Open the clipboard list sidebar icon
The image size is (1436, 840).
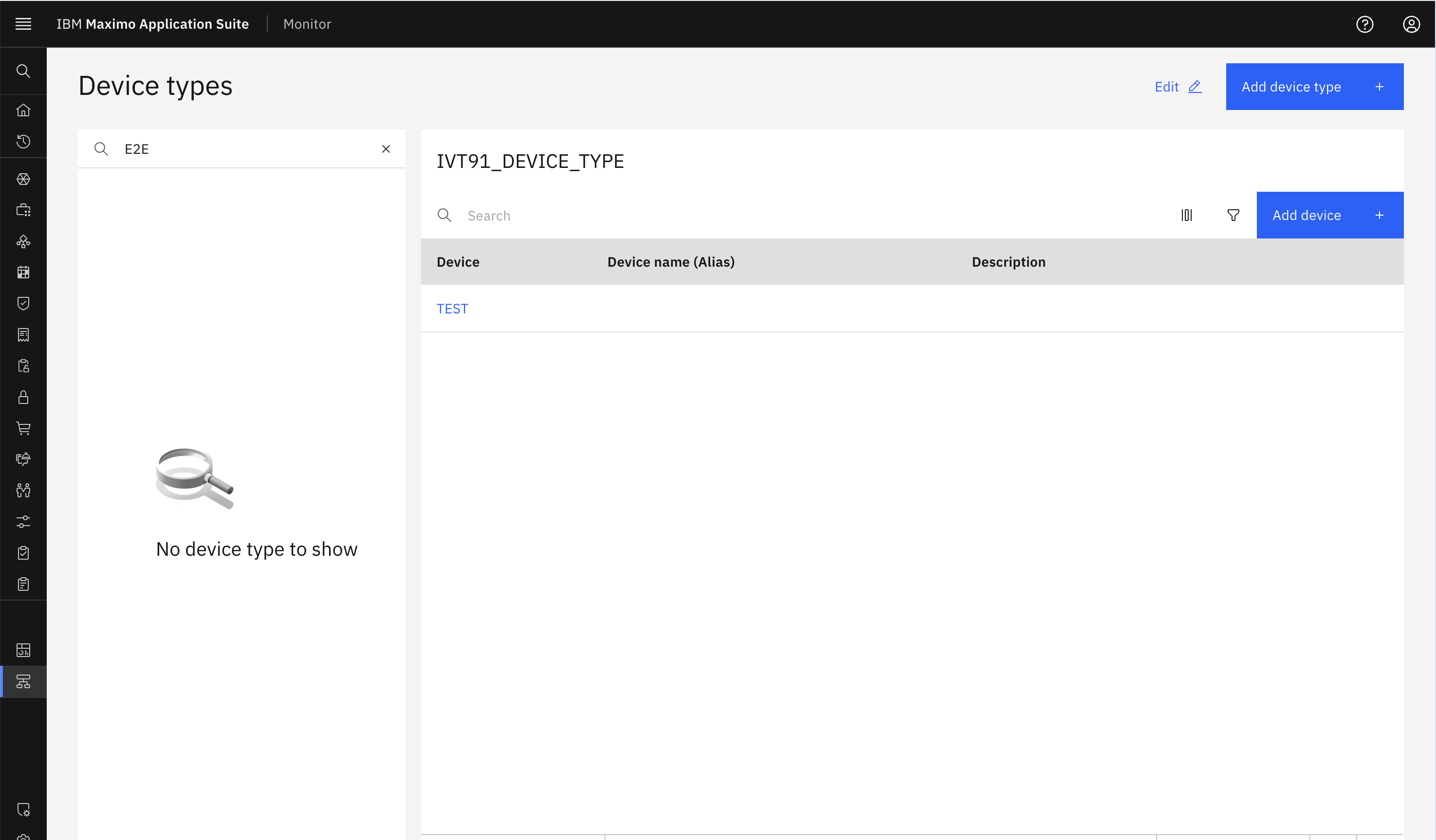(x=23, y=584)
